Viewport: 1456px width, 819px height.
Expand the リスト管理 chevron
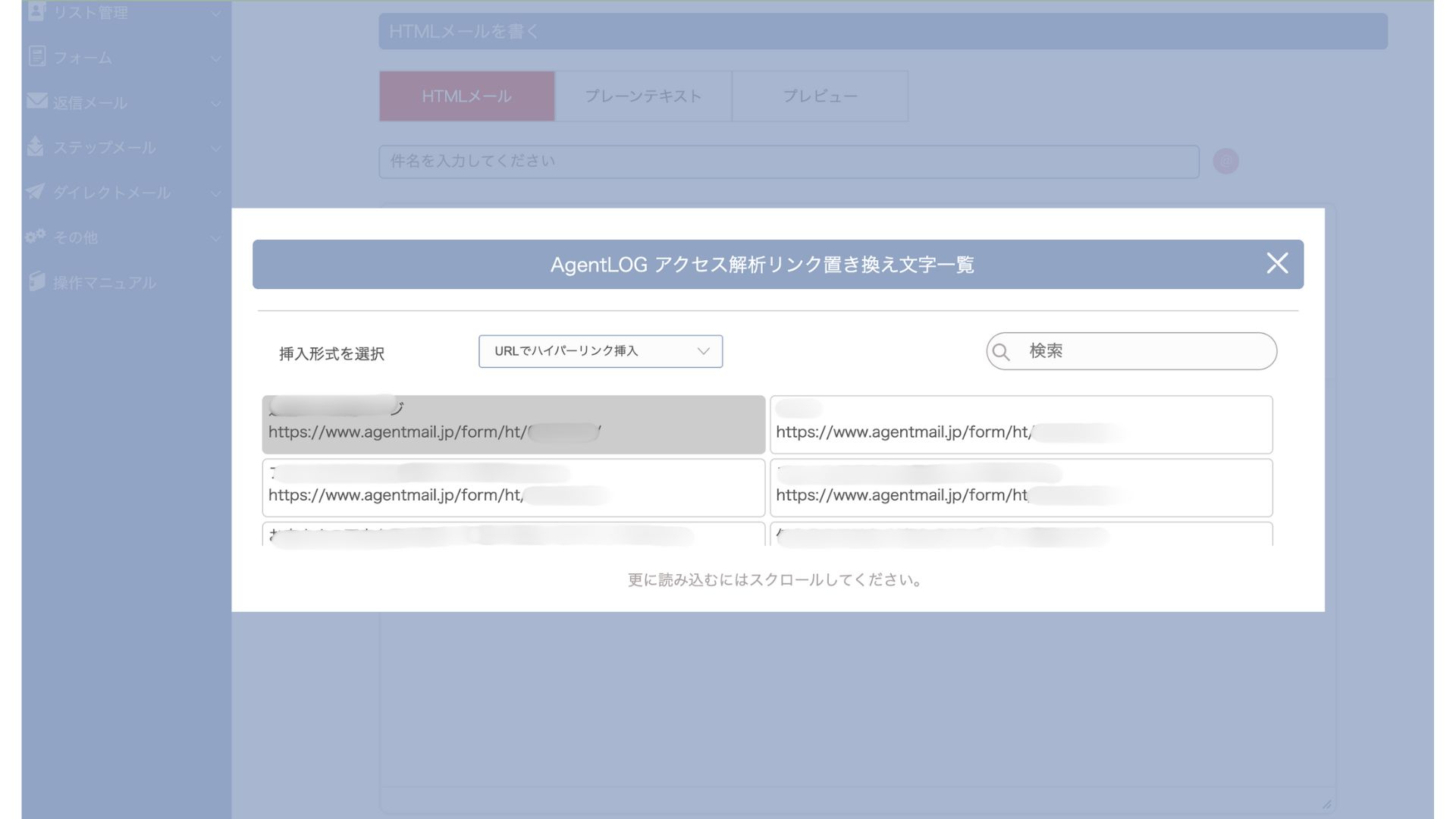pyautogui.click(x=215, y=14)
